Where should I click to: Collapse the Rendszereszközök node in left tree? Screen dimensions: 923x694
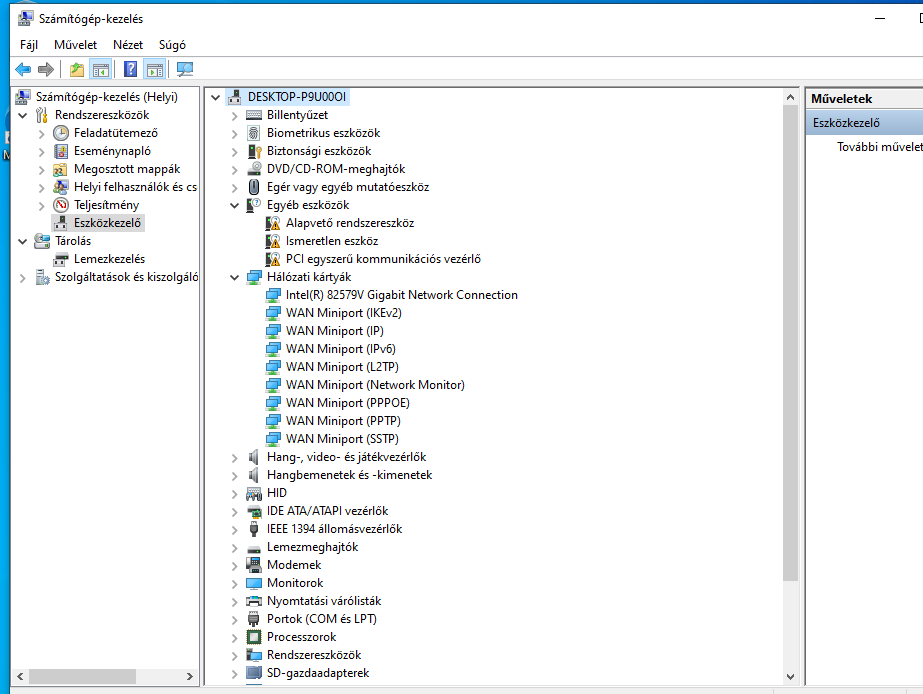[x=23, y=115]
